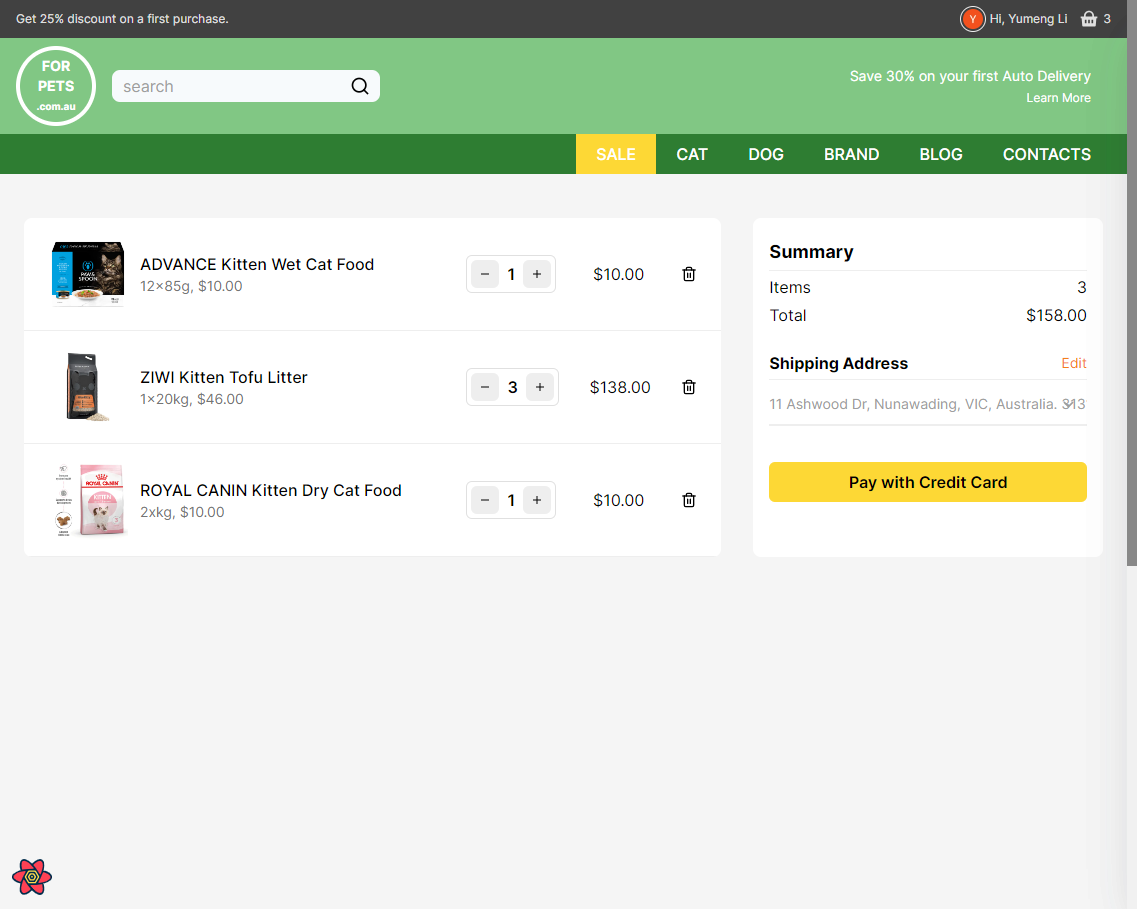This screenshot has height=909, width=1137.
Task: Increase quantity of ZIWI Kitten Tofu Litter
Action: [540, 387]
